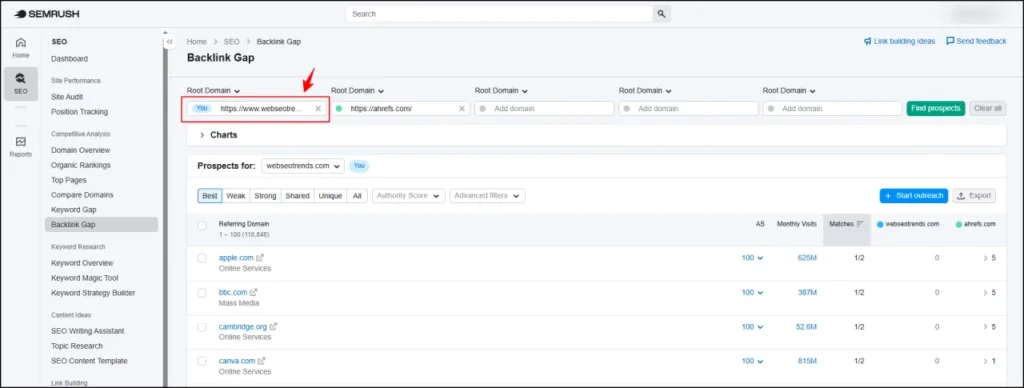Open external link icon beside bbc.com

pos(253,293)
